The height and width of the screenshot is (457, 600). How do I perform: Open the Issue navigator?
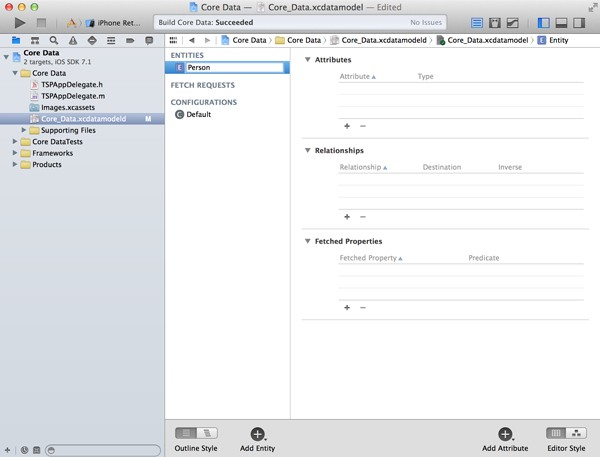pyautogui.click(x=73, y=40)
